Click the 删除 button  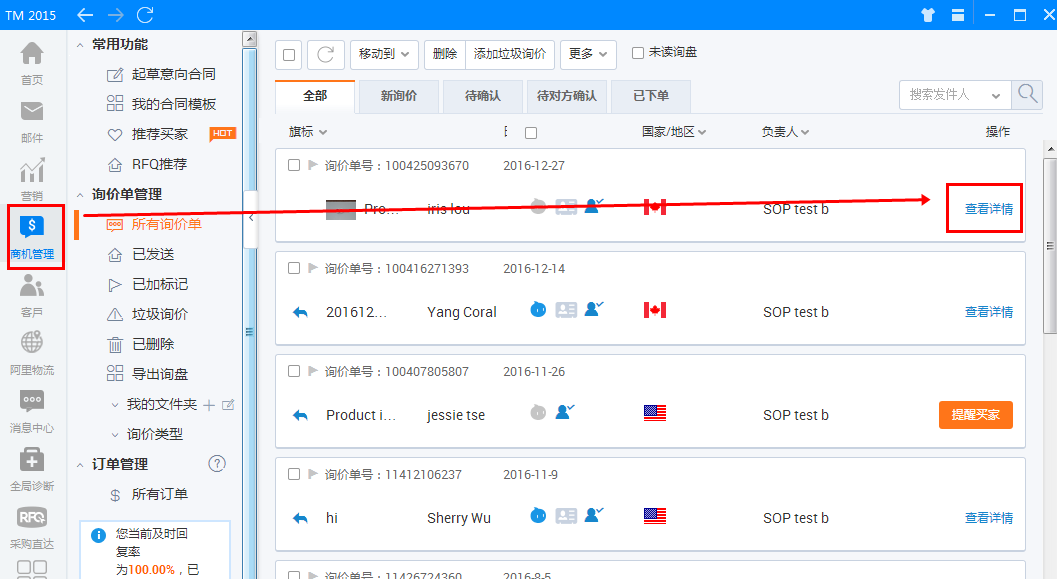pos(445,55)
